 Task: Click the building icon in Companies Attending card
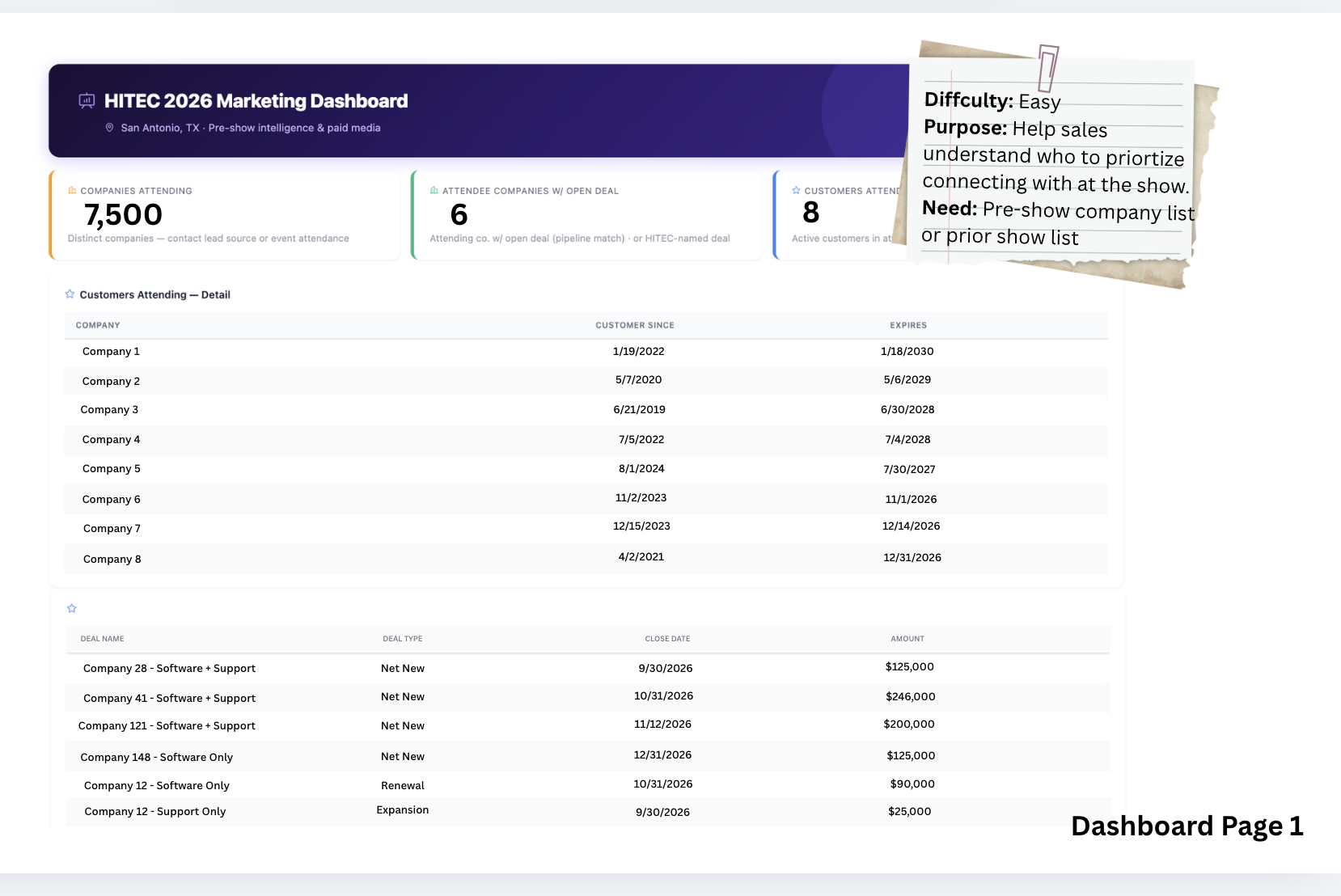click(x=72, y=191)
